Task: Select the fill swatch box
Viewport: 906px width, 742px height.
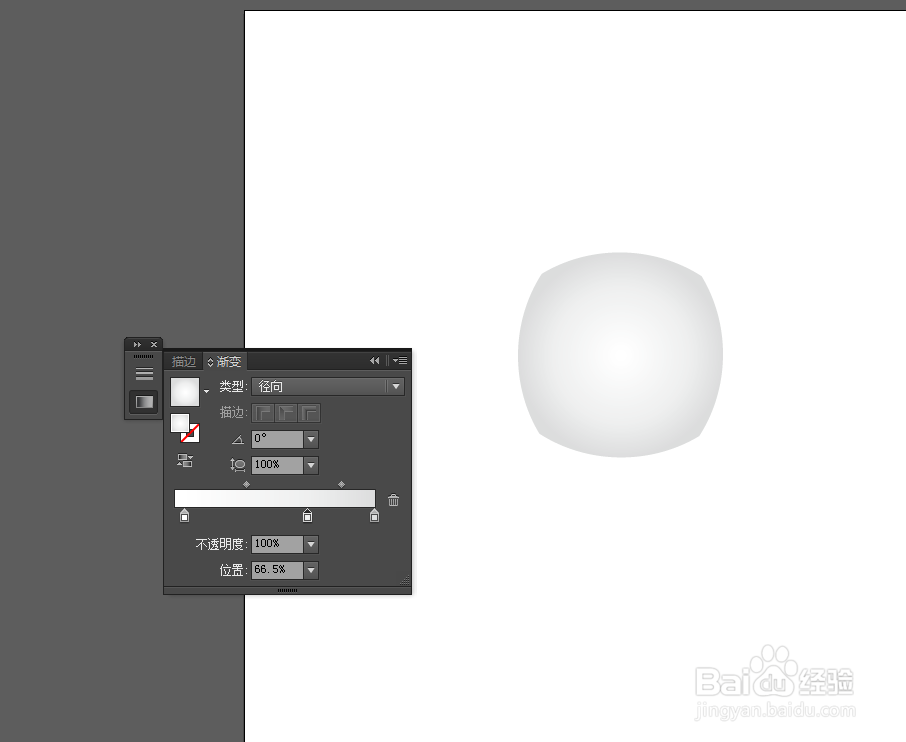Action: tap(180, 423)
